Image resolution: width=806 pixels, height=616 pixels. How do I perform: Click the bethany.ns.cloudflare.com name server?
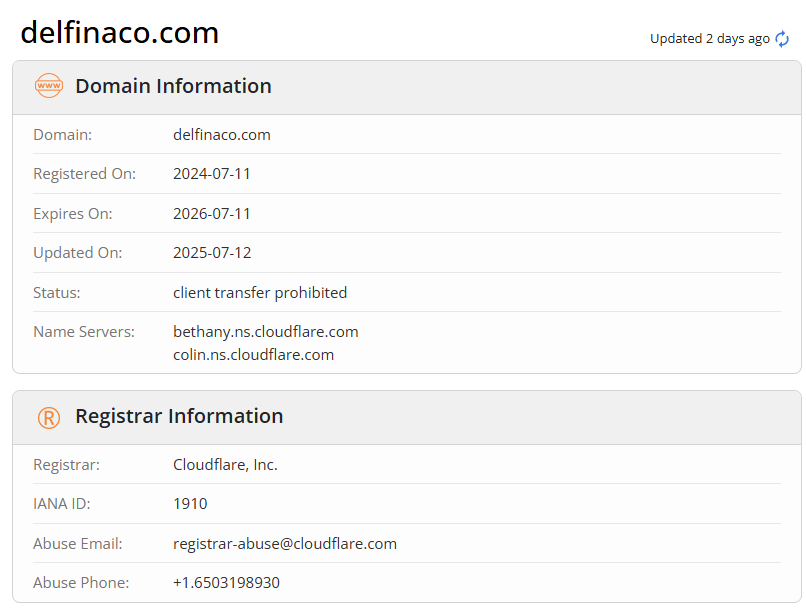tap(266, 332)
